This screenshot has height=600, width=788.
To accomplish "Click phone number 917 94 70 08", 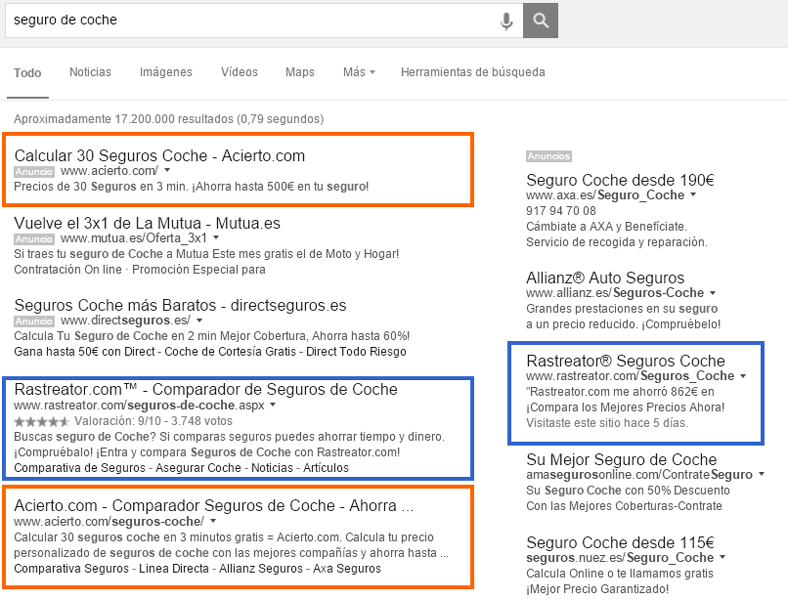I will (x=561, y=211).
